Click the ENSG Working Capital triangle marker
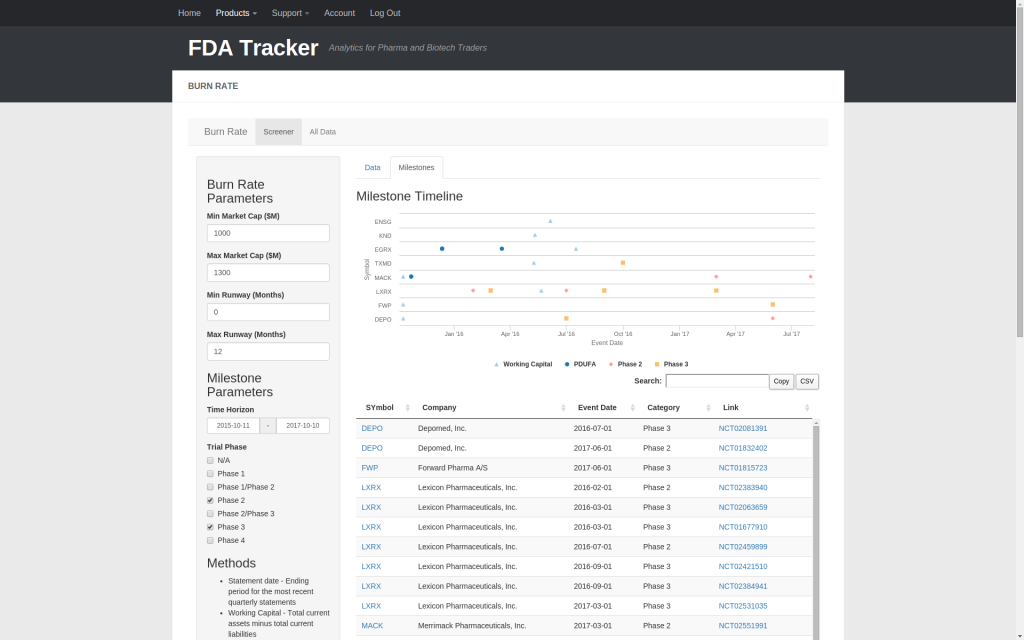 coord(551,221)
